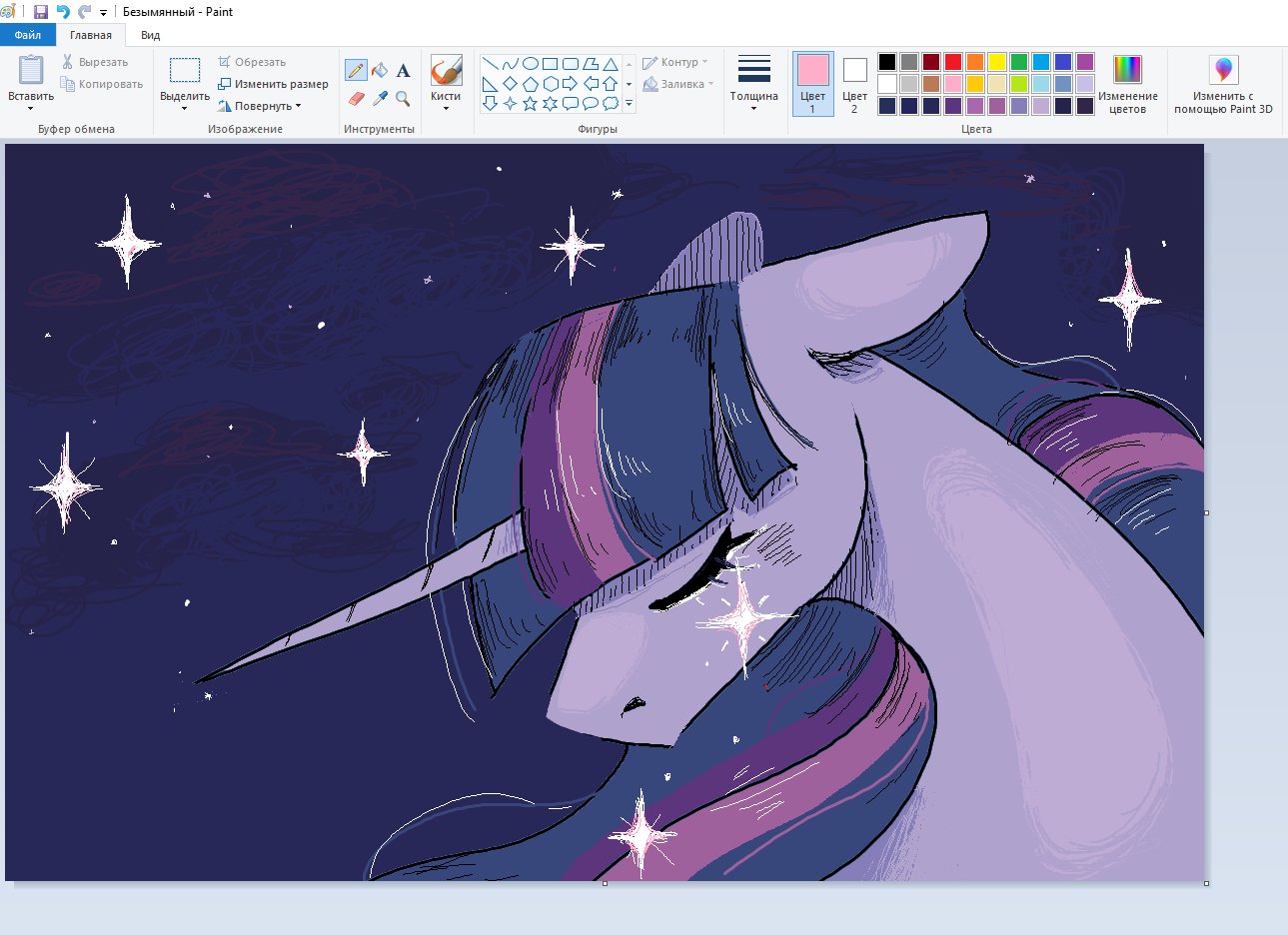Click the Обрезать crop button
1288x935 pixels.
[252, 62]
